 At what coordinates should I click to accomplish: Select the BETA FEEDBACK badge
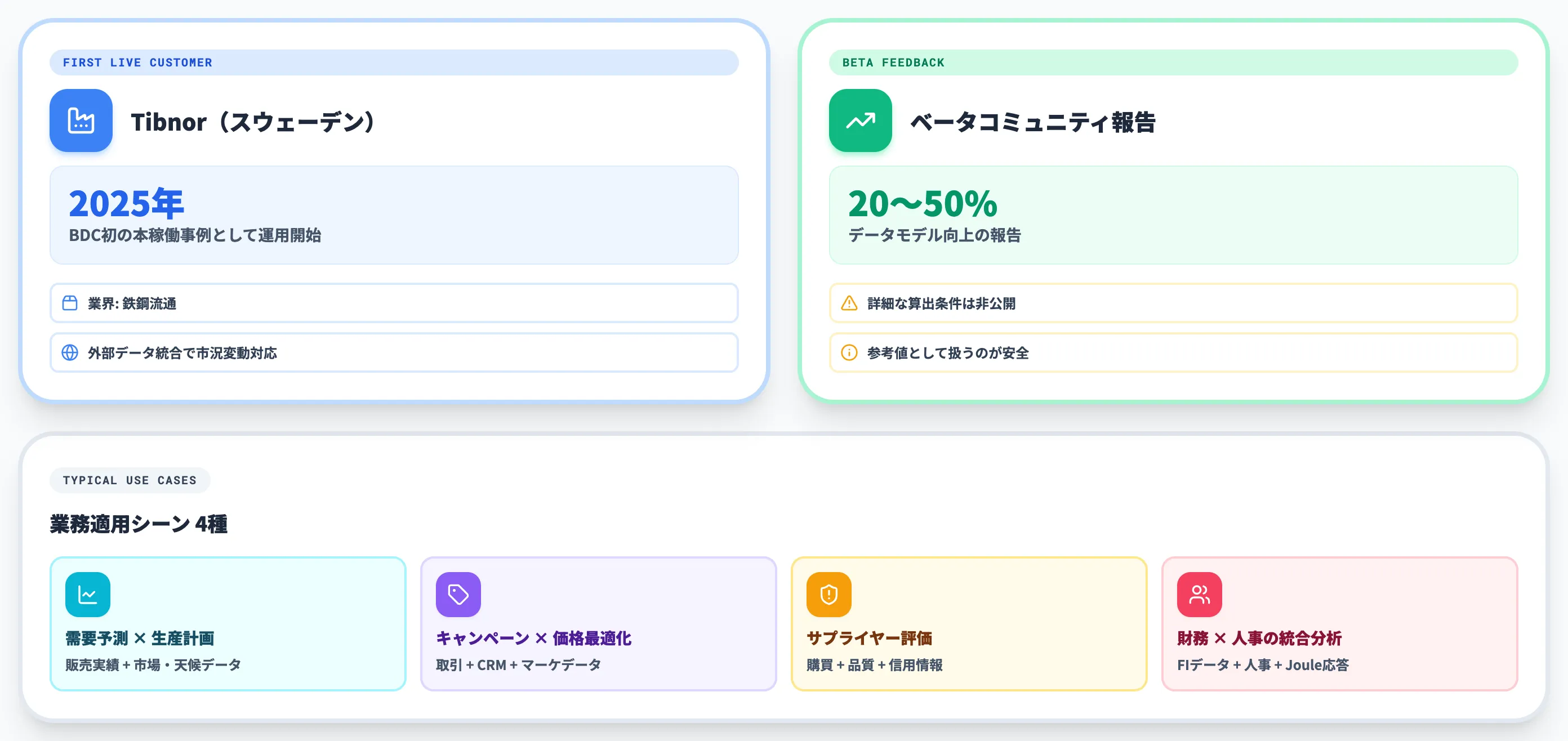click(1174, 63)
